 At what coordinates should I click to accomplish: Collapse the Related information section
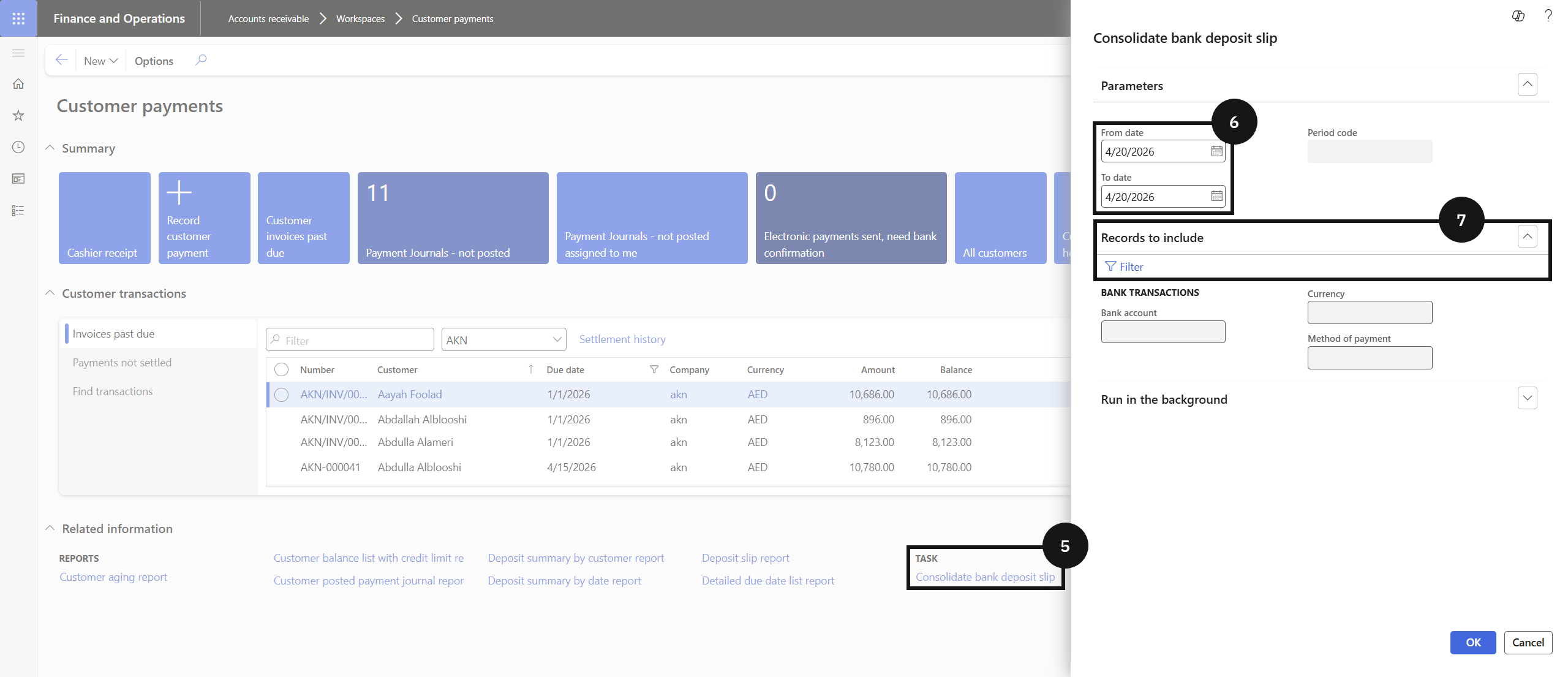tap(50, 528)
